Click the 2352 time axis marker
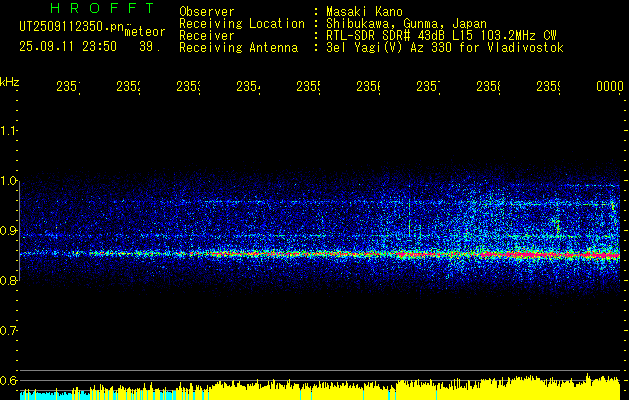629x400 pixels. 128,86
